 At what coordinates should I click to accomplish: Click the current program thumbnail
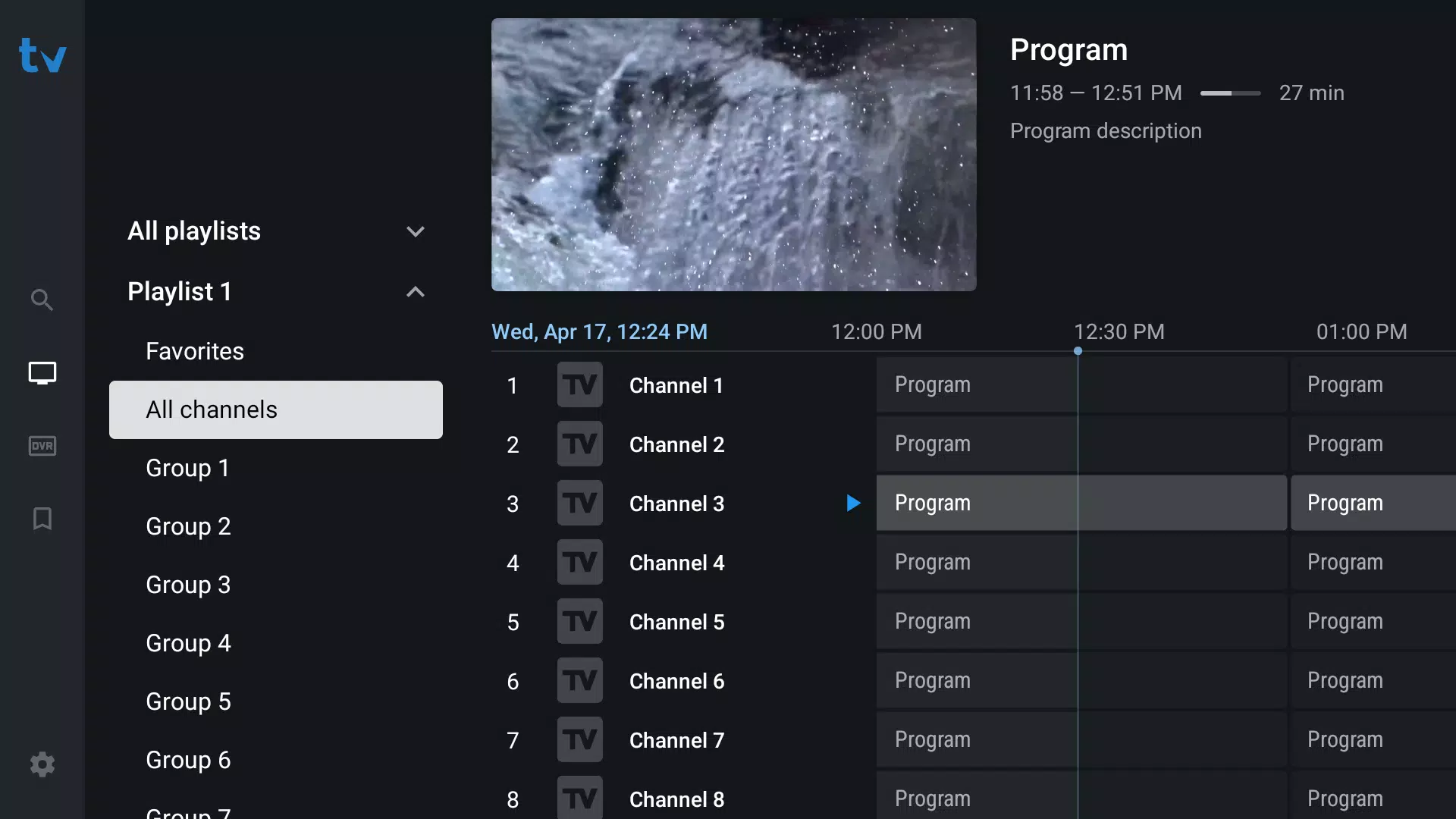[734, 155]
